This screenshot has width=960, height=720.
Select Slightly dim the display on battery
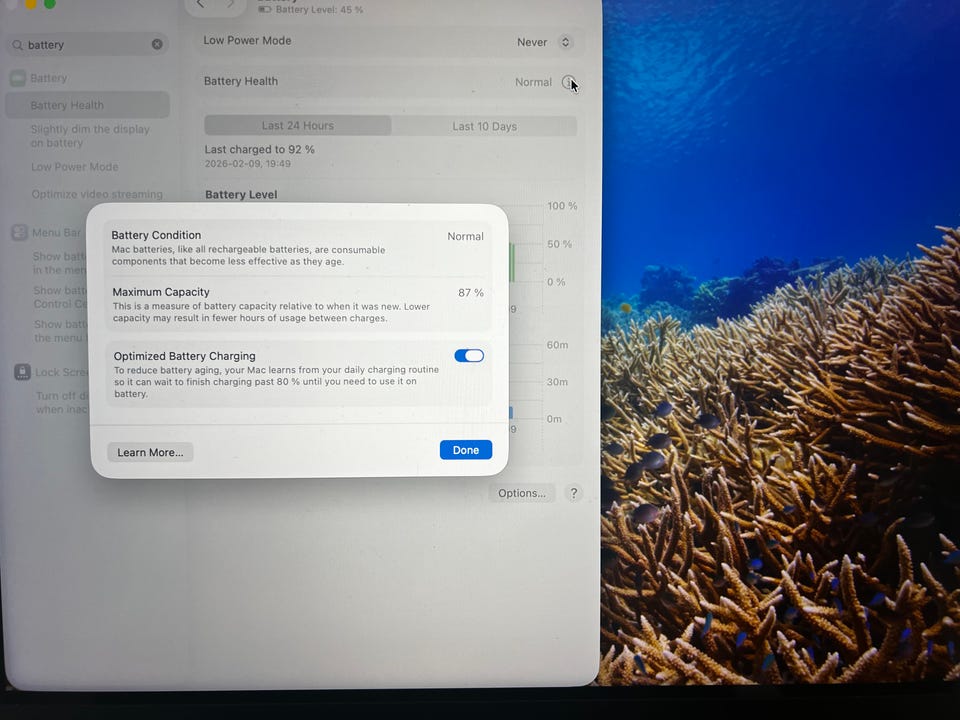[90, 136]
